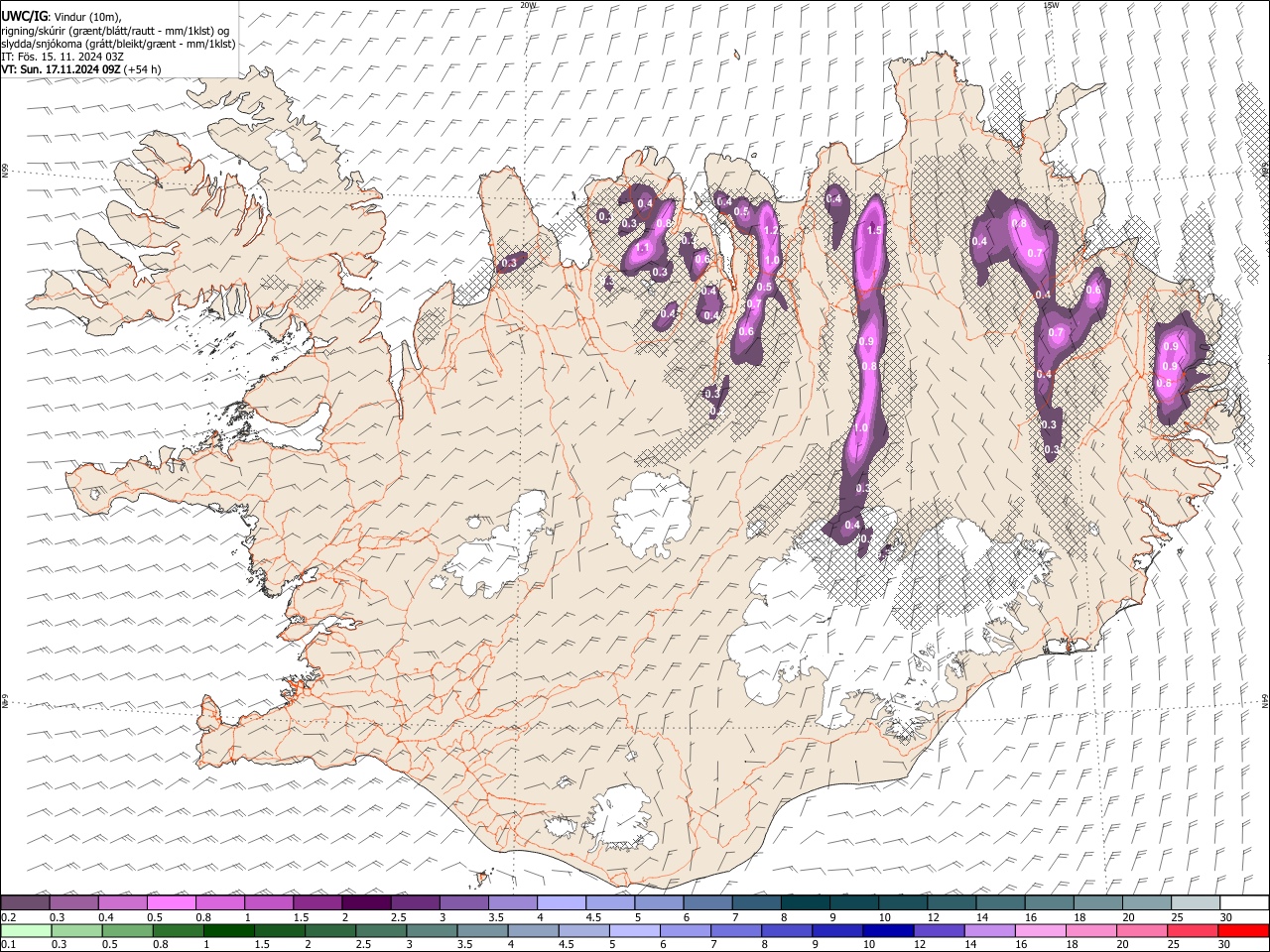Select bottom-row bright red swatch after 30
Image resolution: width=1270 pixels, height=952 pixels.
pyautogui.click(x=1243, y=931)
